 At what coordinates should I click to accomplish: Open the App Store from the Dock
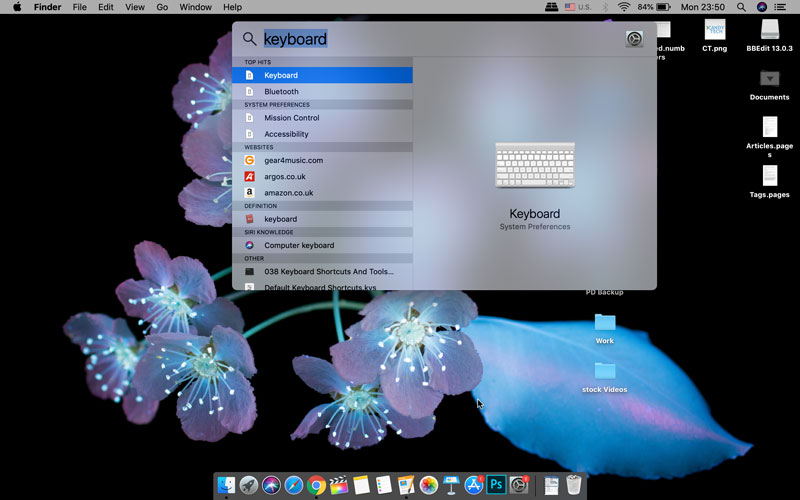click(473, 485)
